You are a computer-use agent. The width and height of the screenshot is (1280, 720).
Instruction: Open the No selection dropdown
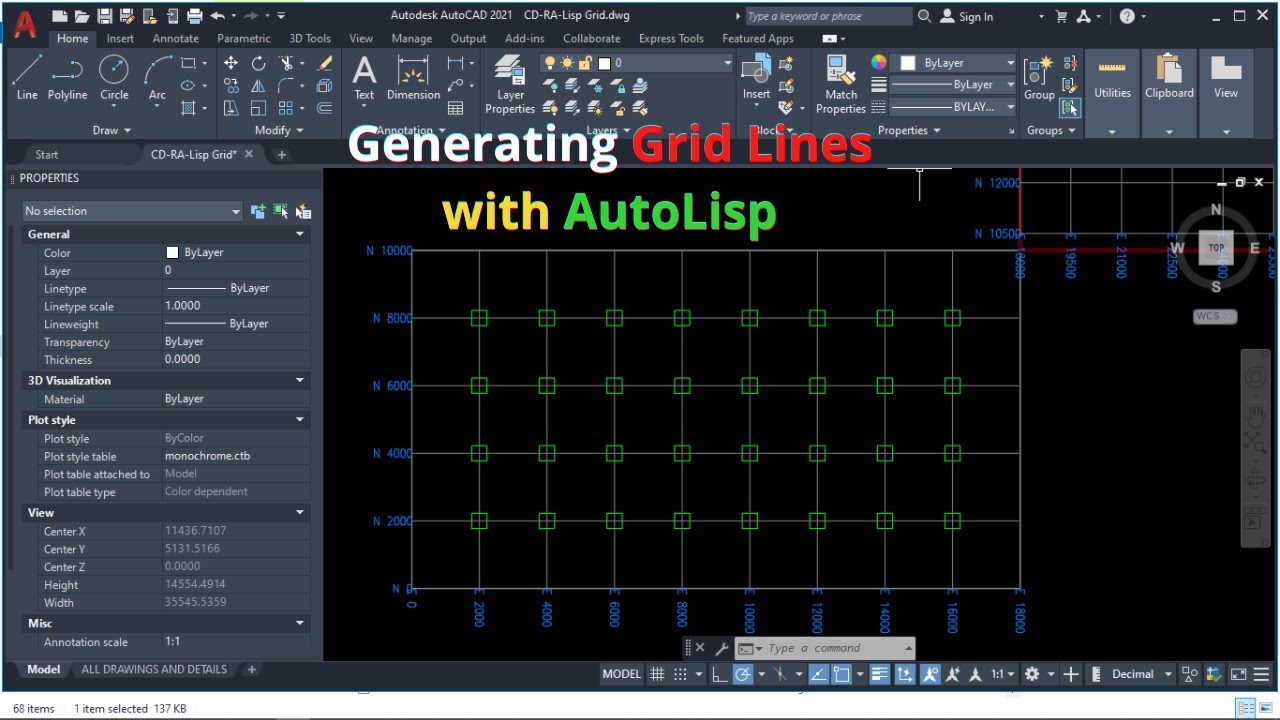[x=133, y=211]
